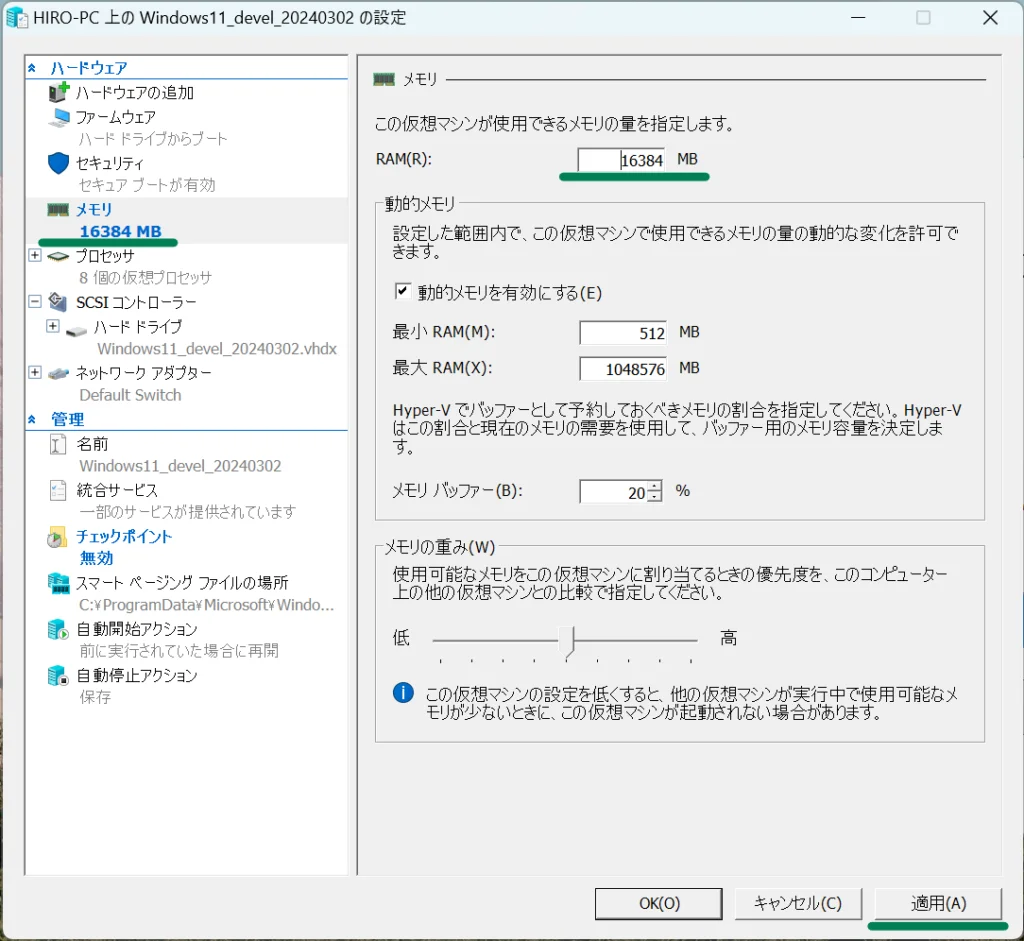Click the Maximum RAM (最大 RAM) input field

622,368
